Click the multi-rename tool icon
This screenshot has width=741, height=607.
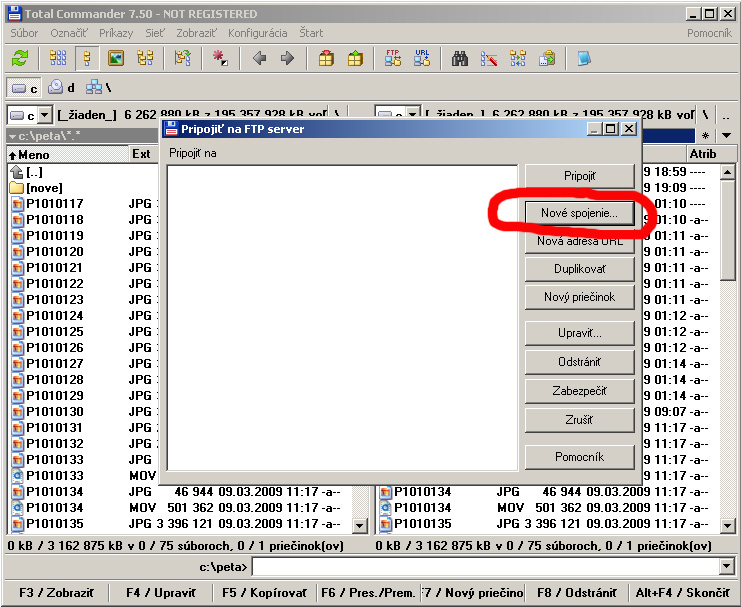489,59
